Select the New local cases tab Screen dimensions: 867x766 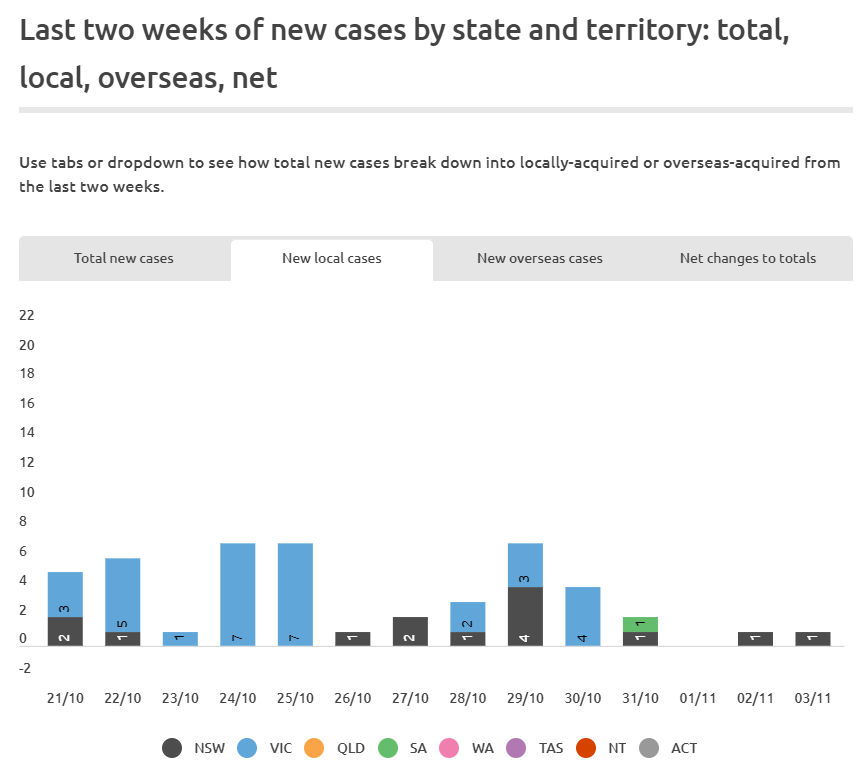pyautogui.click(x=332, y=259)
